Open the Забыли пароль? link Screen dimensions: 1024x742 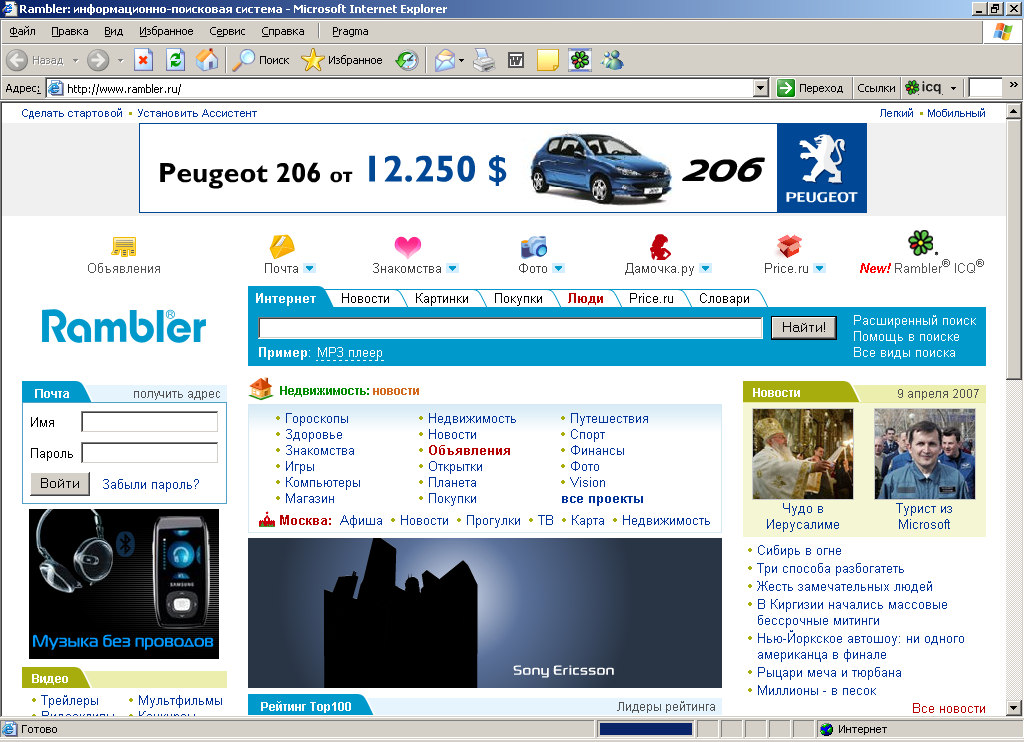click(x=151, y=485)
